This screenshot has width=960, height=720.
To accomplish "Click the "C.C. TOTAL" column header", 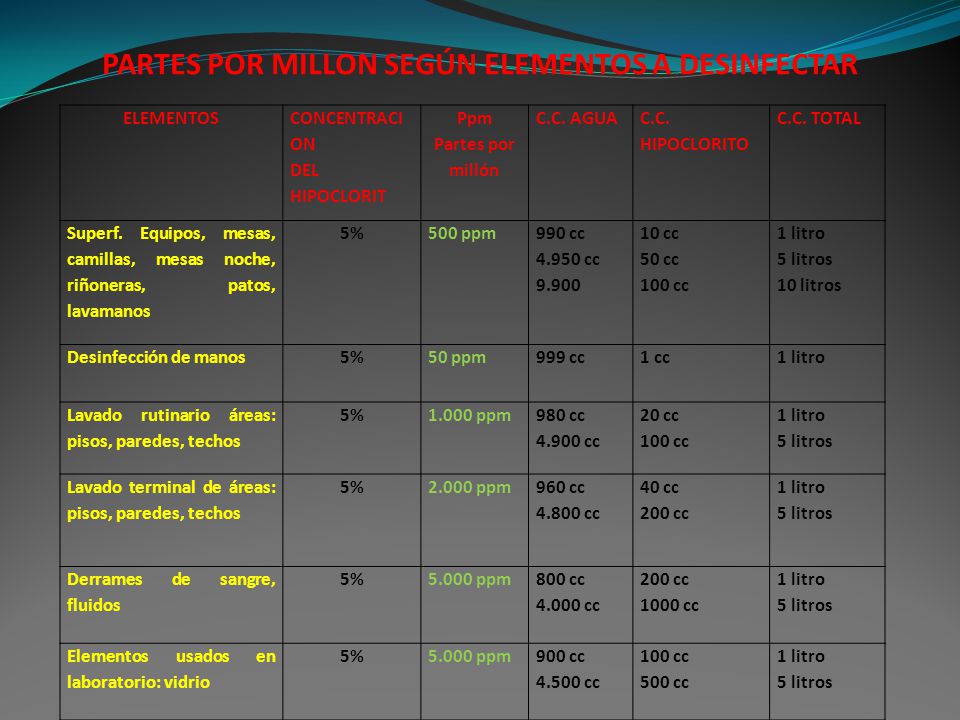I will tap(819, 118).
